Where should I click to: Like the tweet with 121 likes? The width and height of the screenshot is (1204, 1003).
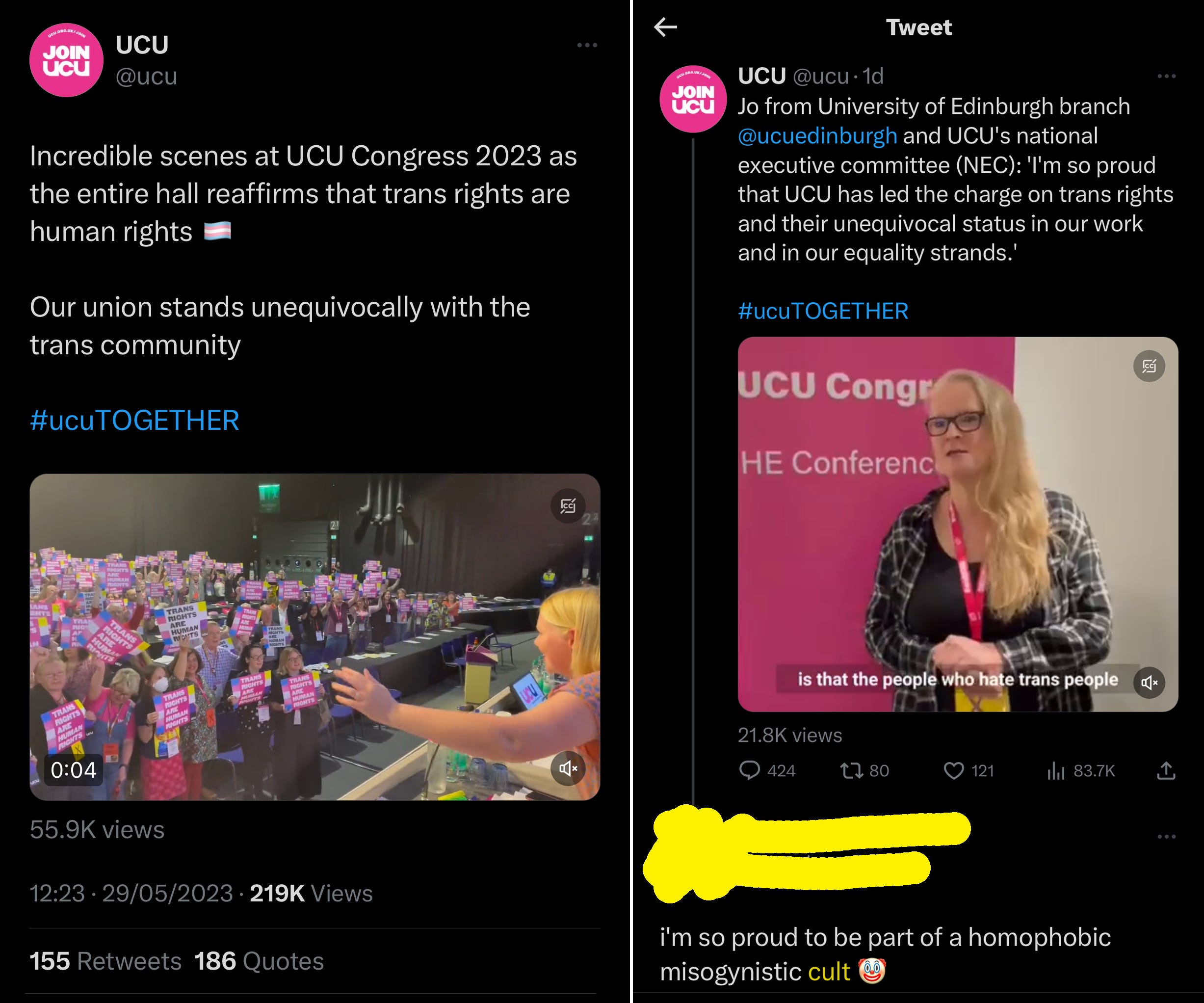953,770
